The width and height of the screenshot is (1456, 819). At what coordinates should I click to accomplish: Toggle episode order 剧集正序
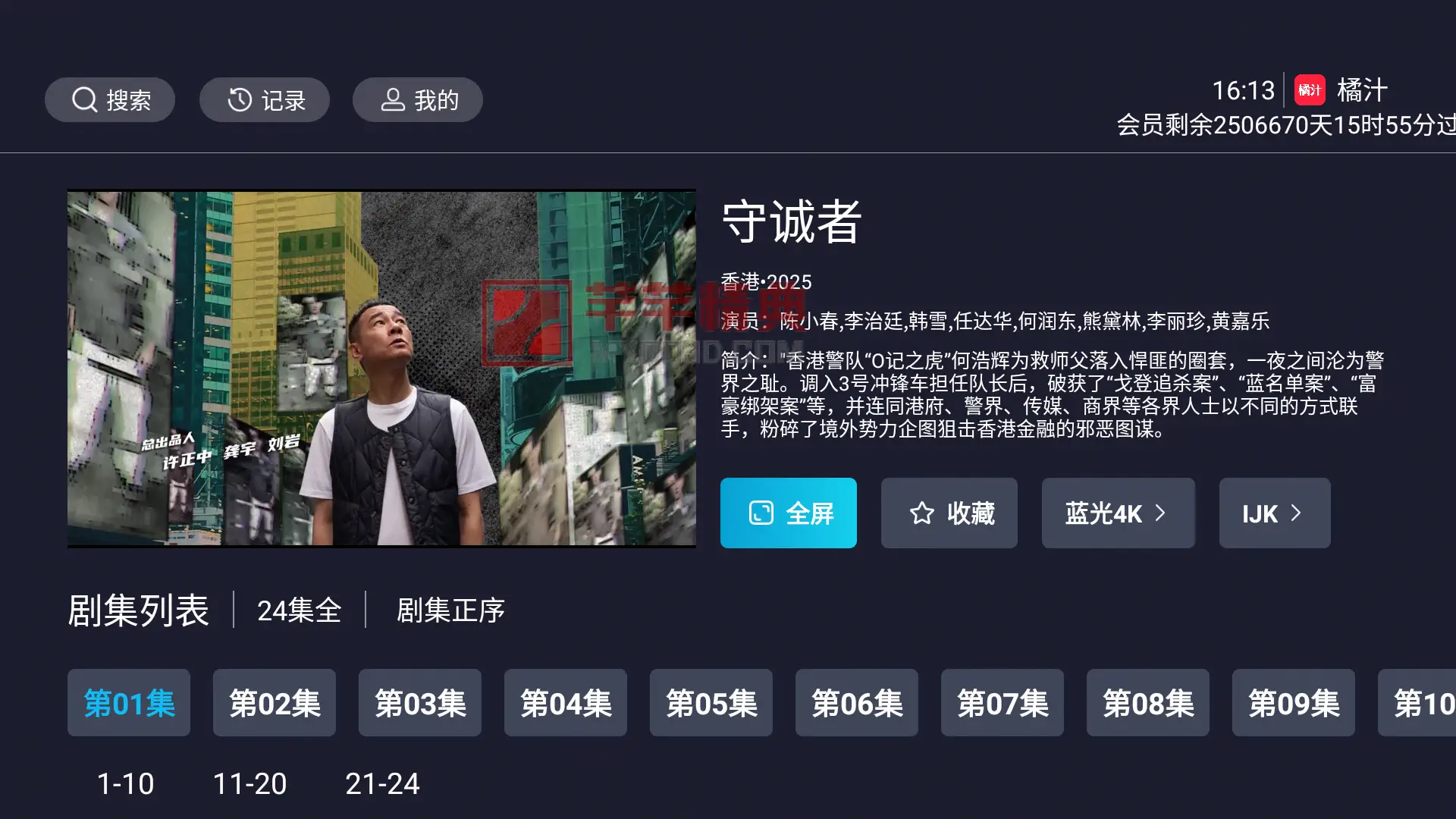[x=450, y=610]
